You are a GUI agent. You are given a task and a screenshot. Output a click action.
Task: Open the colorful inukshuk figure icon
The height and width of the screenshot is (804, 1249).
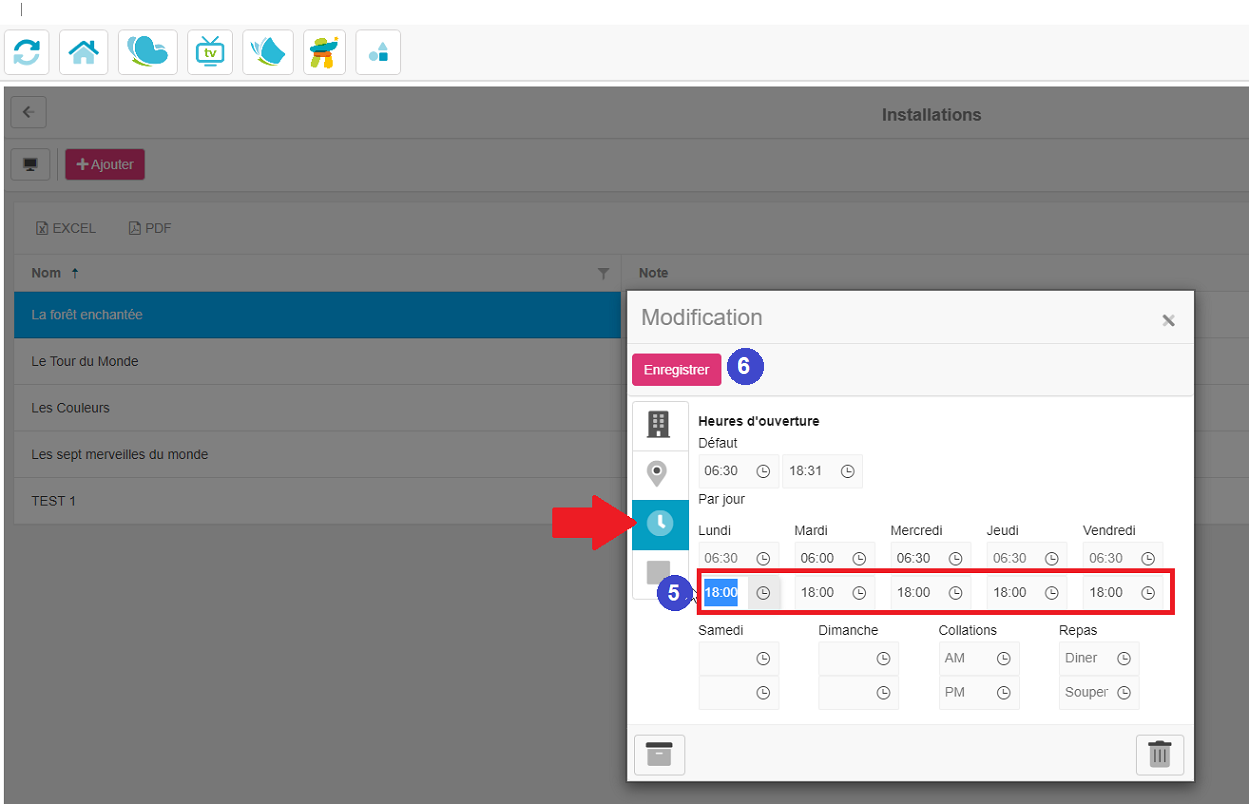click(x=324, y=52)
